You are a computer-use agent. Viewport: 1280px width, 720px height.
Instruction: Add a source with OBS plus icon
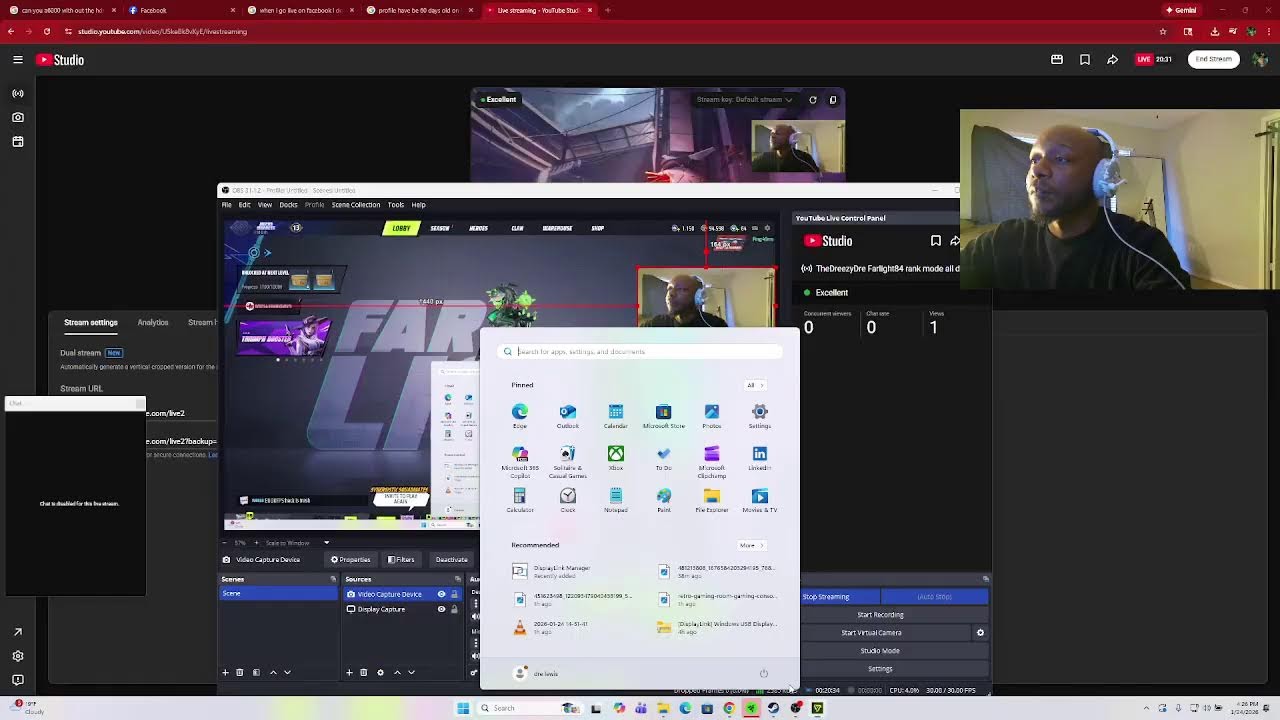349,672
